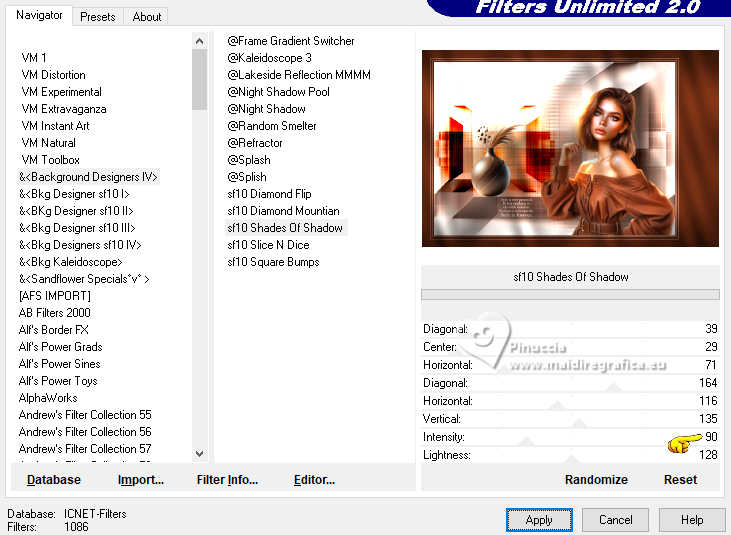Choose @Splish filter
The image size is (731, 535).
point(247,177)
